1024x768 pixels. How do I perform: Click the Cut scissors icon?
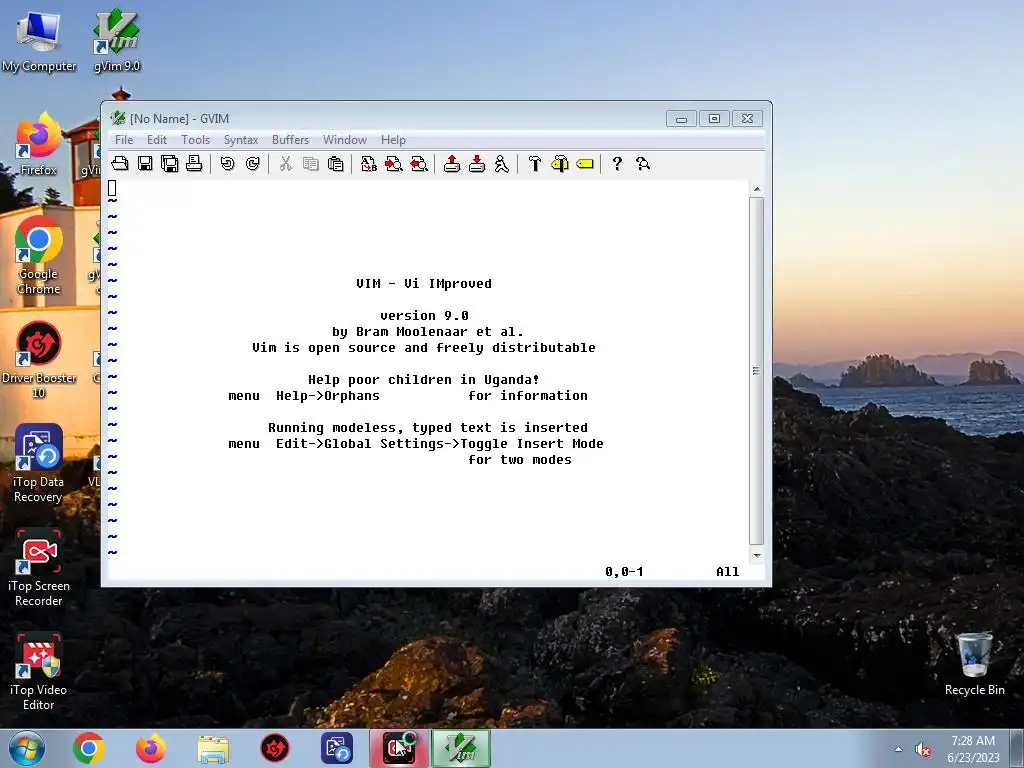[285, 163]
